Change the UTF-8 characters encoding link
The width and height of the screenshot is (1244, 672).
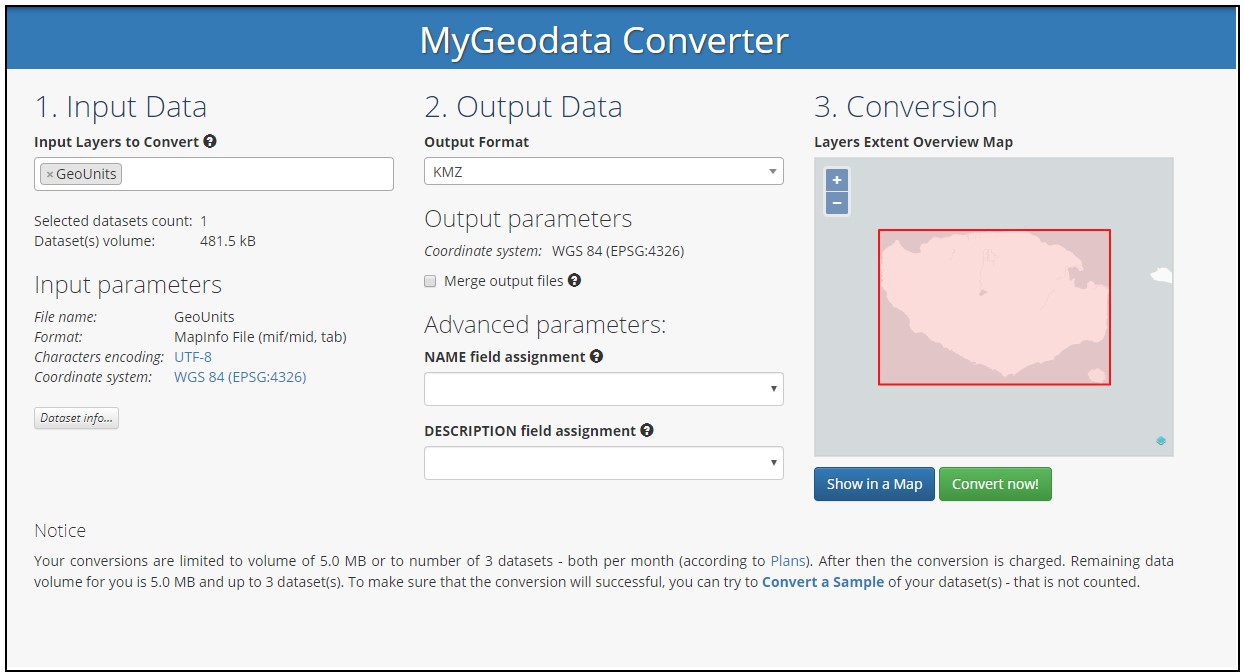[193, 357]
